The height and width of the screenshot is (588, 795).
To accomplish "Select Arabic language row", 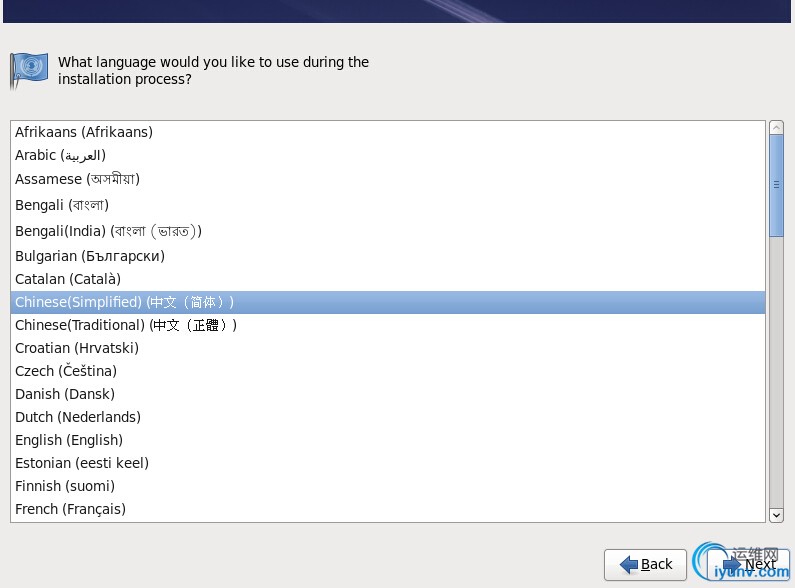I will (x=387, y=155).
